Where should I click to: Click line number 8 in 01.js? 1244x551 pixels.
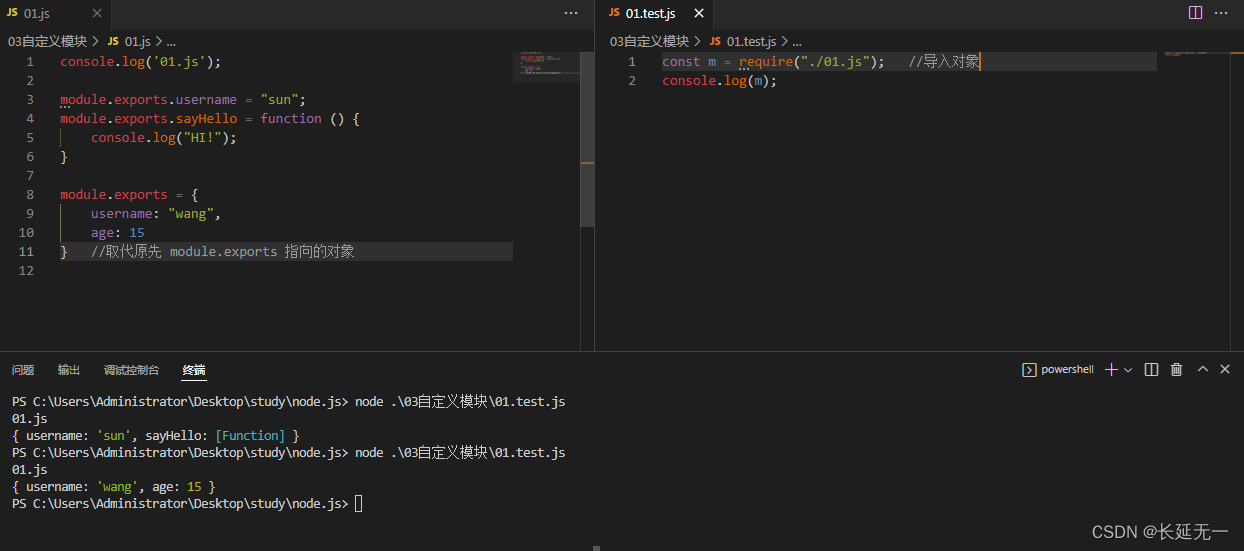31,195
